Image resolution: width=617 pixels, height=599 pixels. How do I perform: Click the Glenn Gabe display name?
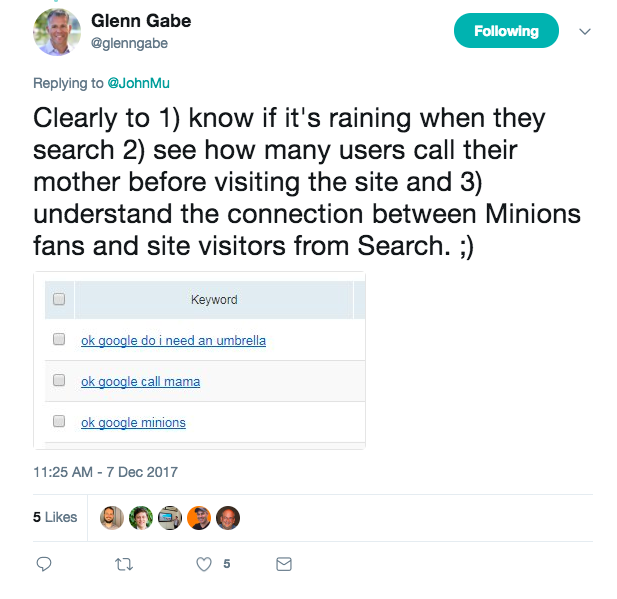[140, 21]
